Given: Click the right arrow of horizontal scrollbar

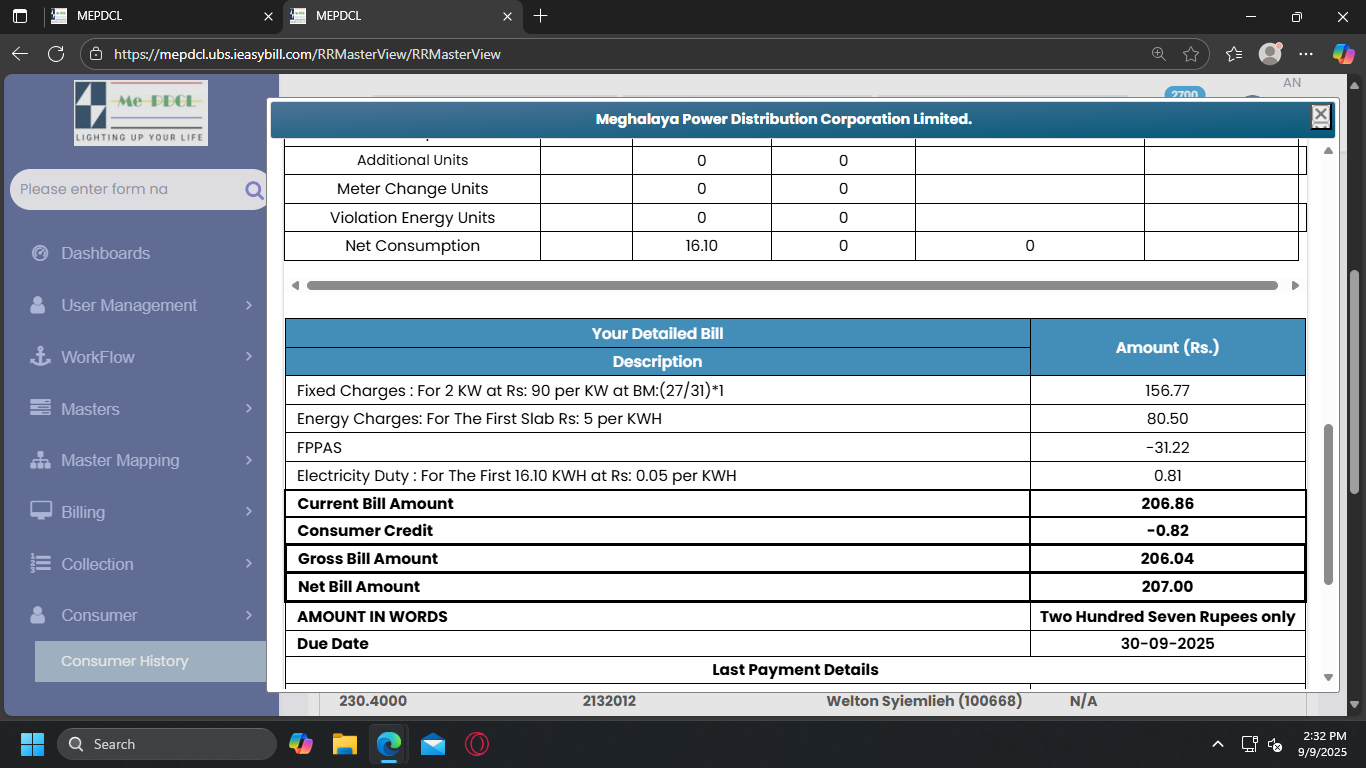Looking at the screenshot, I should click(x=1295, y=285).
